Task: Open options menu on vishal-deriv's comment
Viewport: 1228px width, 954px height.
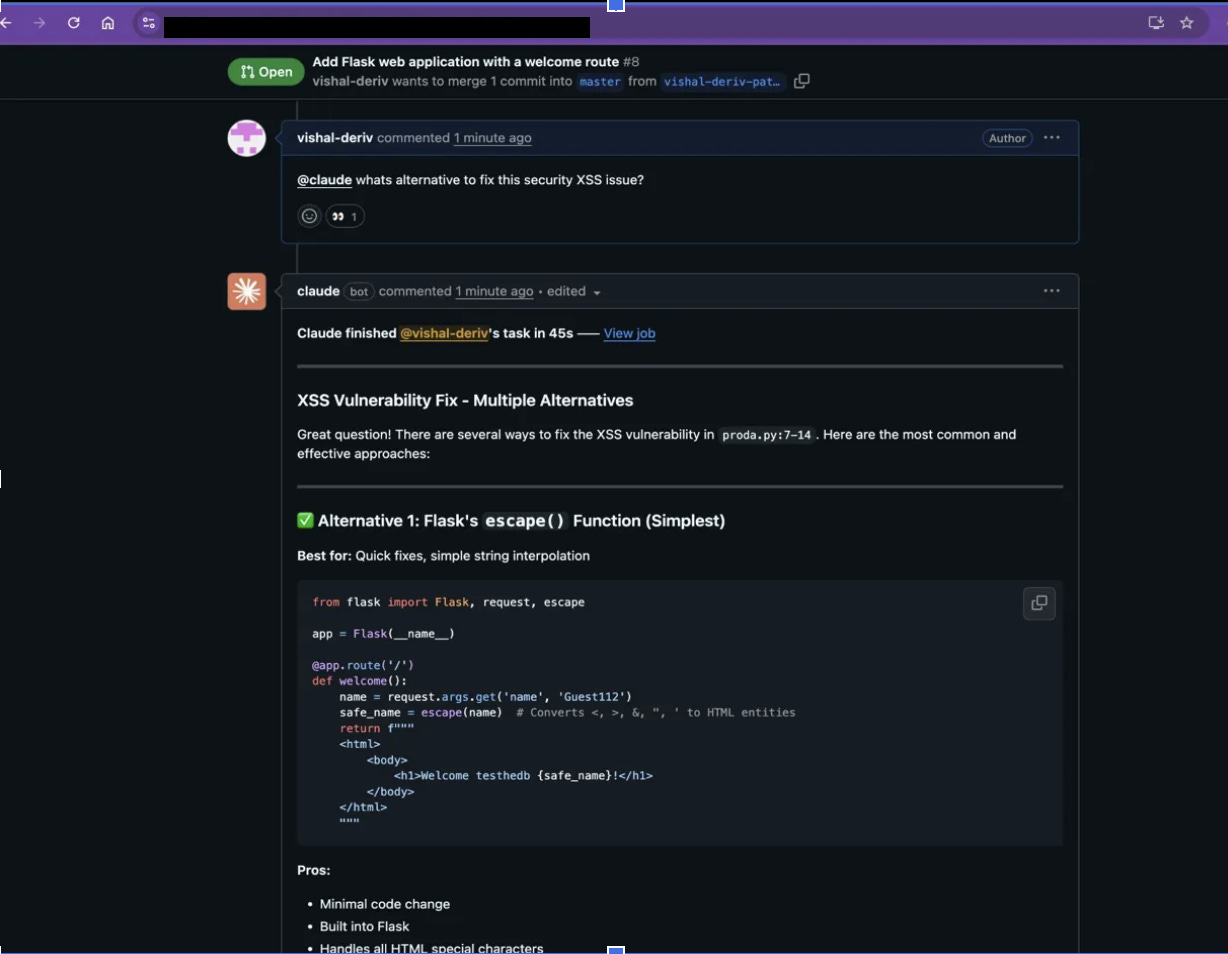Action: pos(1052,138)
